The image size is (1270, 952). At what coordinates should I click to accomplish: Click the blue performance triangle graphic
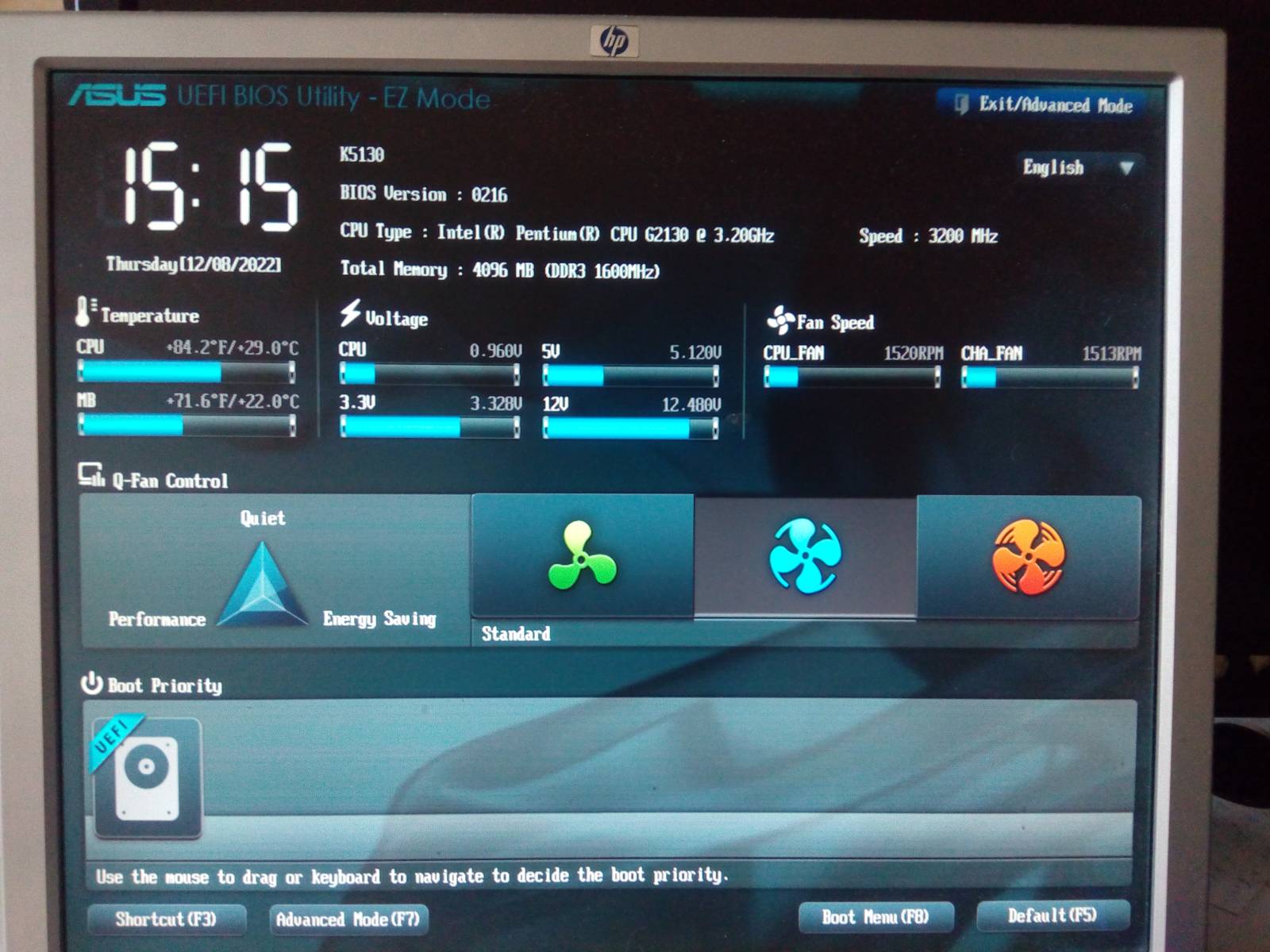(262, 584)
